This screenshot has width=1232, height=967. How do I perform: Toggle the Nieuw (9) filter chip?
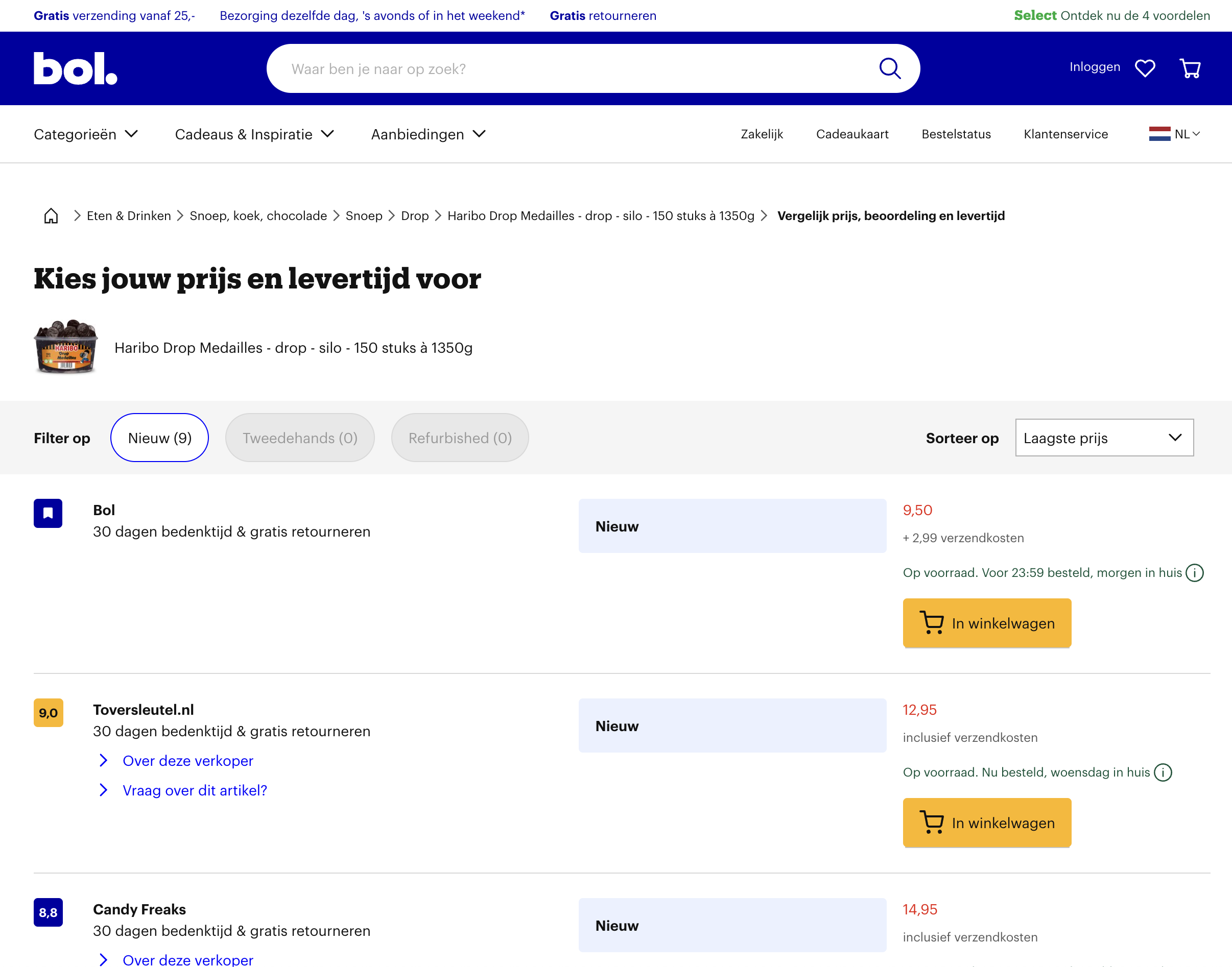click(159, 437)
